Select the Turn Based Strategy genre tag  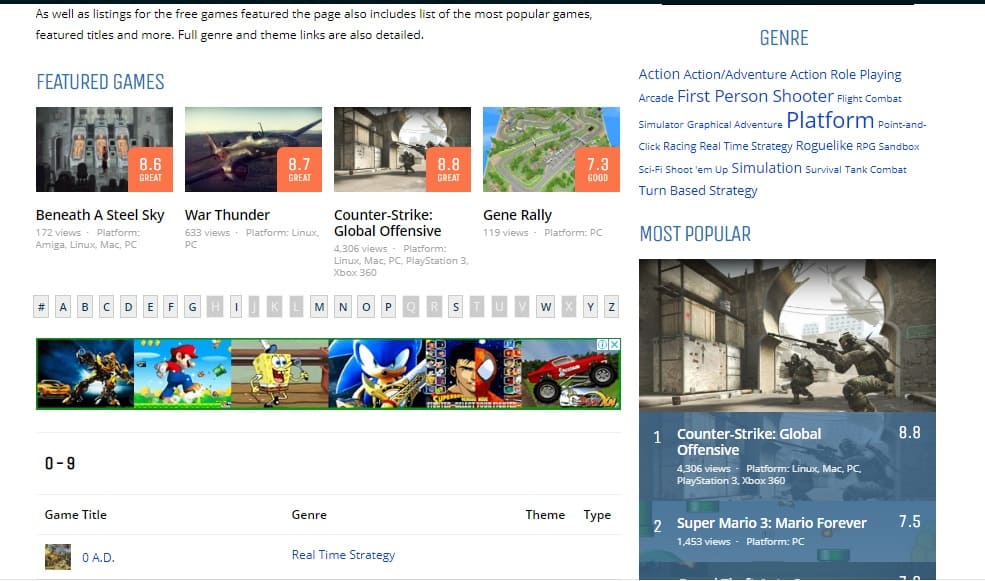(x=698, y=190)
